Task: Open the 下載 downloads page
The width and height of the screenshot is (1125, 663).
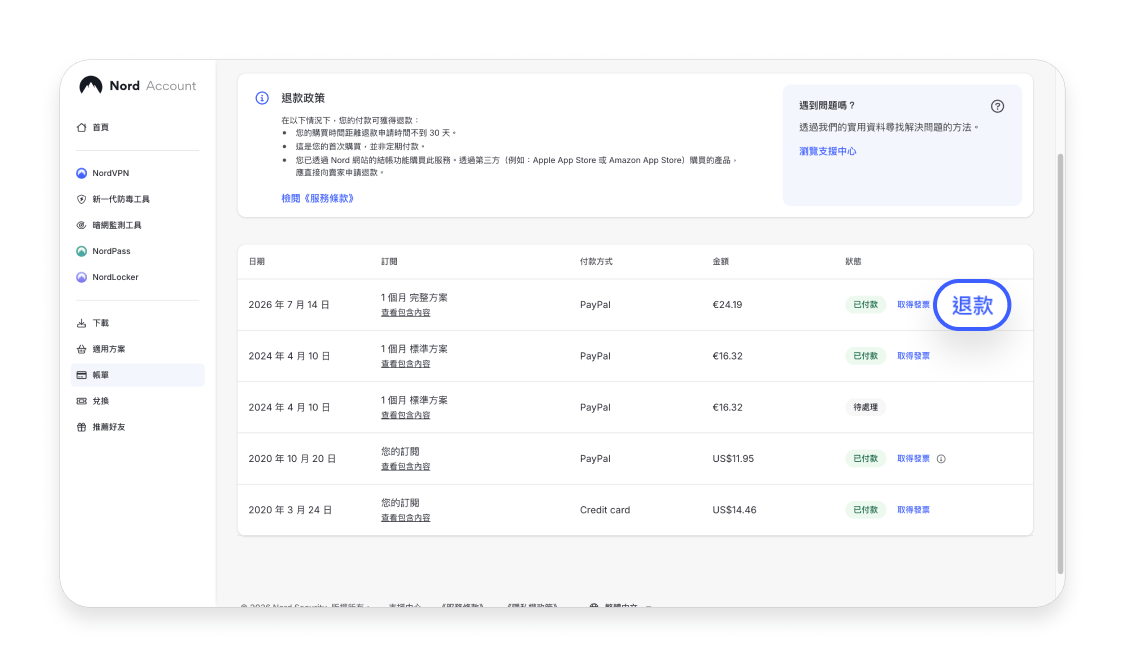Action: click(x=93, y=323)
